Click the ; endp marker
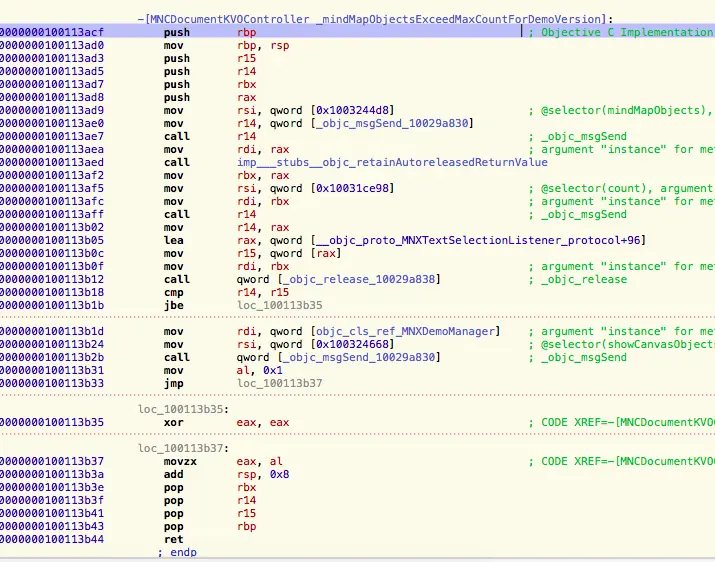Image resolution: width=715 pixels, height=562 pixels. [177, 552]
